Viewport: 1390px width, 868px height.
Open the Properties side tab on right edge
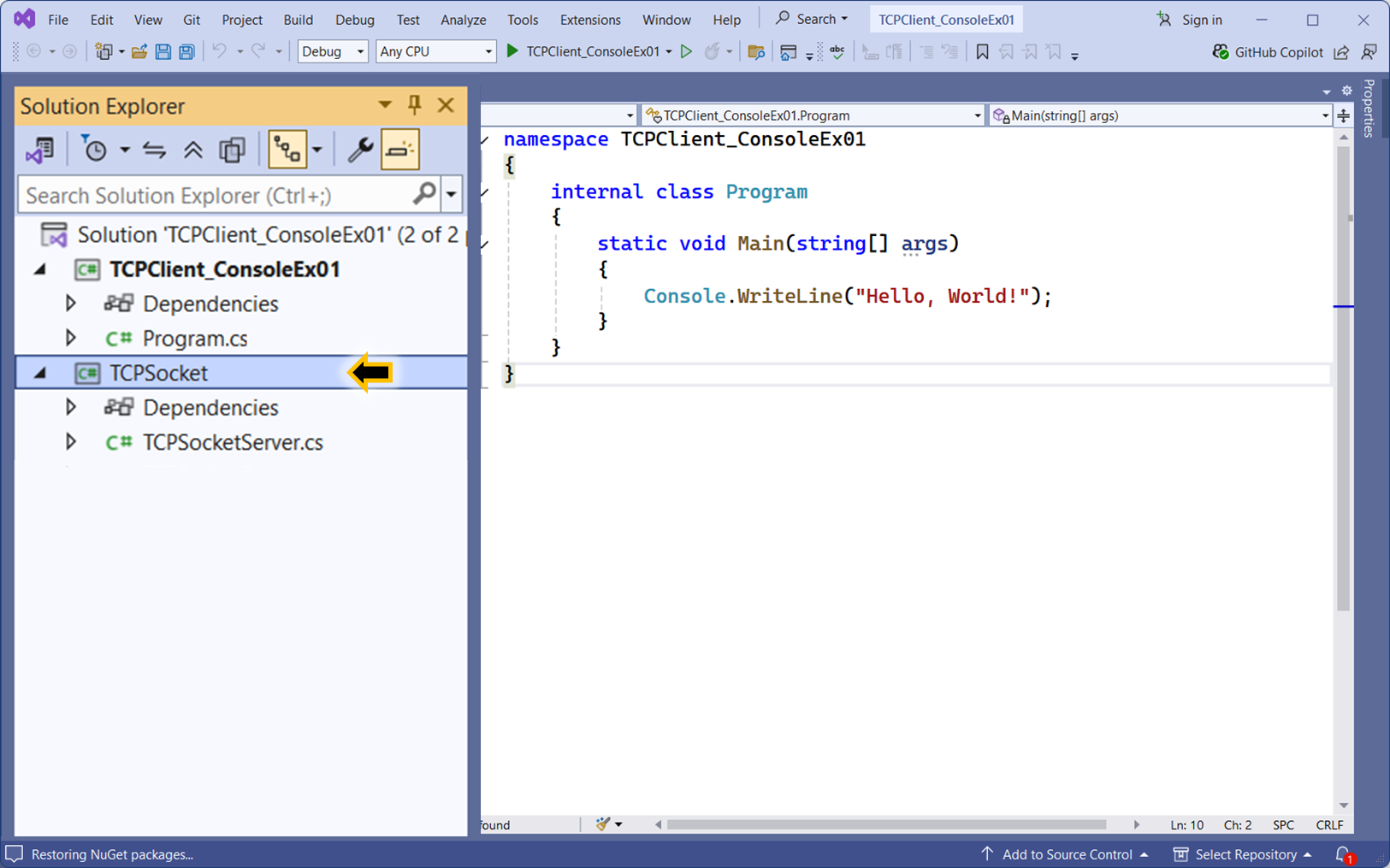pos(1369,109)
